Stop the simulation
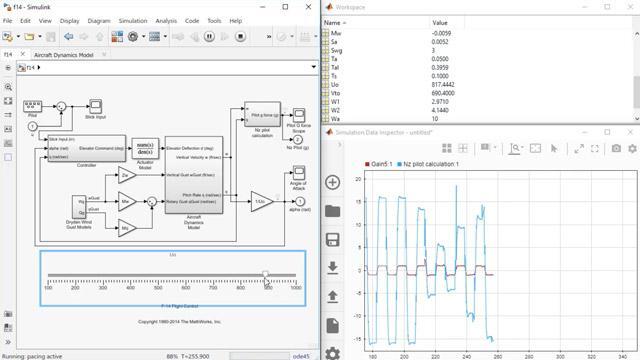The width and height of the screenshot is (640, 360). pos(240,37)
